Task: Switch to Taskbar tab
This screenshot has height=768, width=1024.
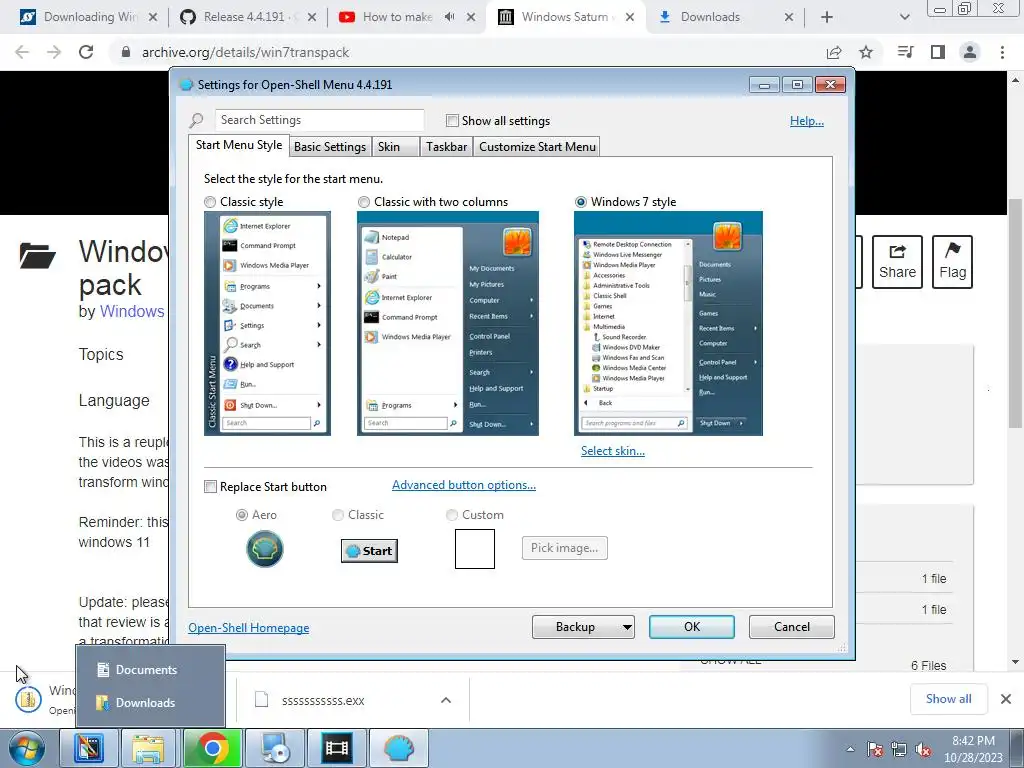Action: tap(447, 147)
